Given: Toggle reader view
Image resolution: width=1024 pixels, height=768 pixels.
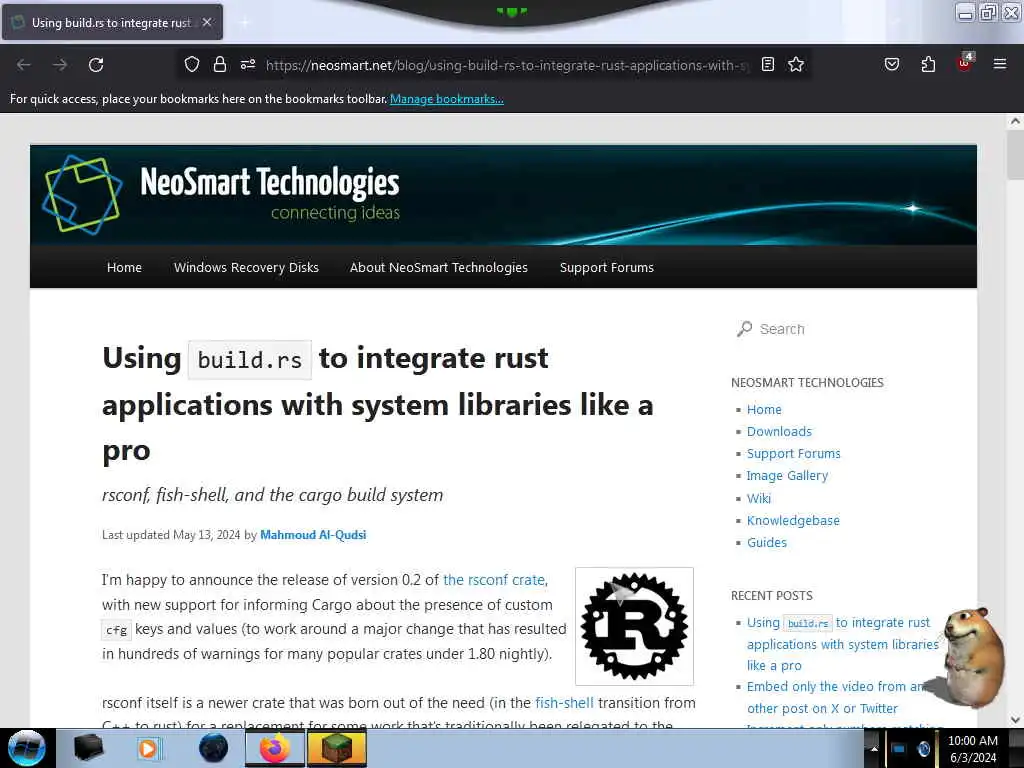Looking at the screenshot, I should 768,64.
